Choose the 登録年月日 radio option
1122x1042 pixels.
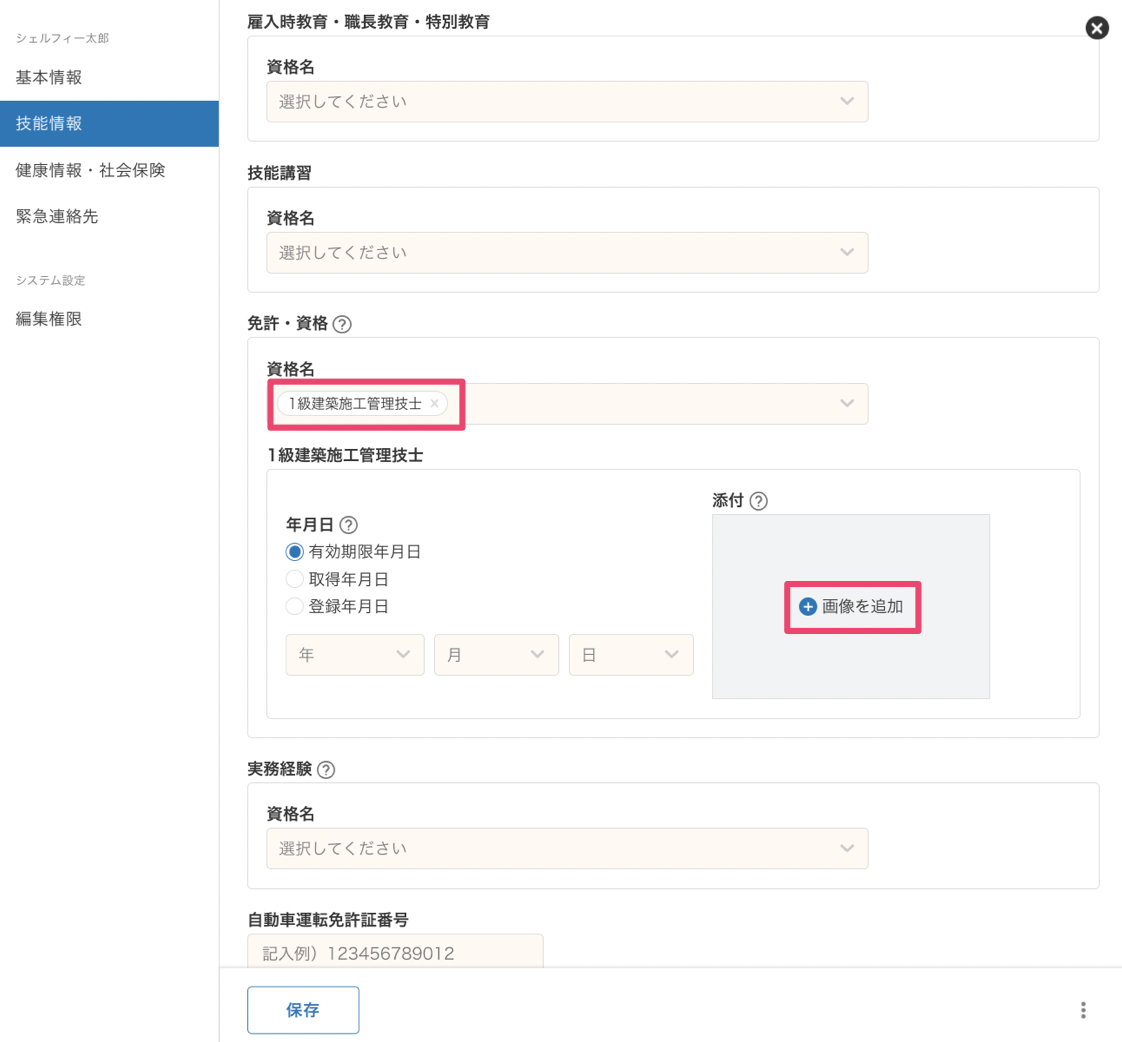click(x=295, y=606)
